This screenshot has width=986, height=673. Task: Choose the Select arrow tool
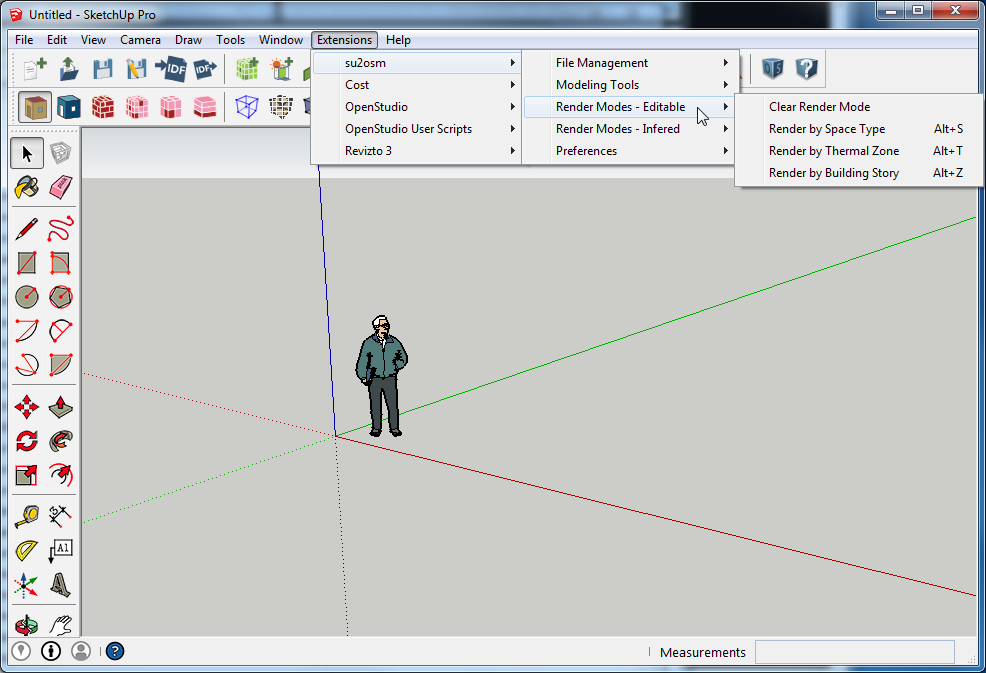click(27, 153)
